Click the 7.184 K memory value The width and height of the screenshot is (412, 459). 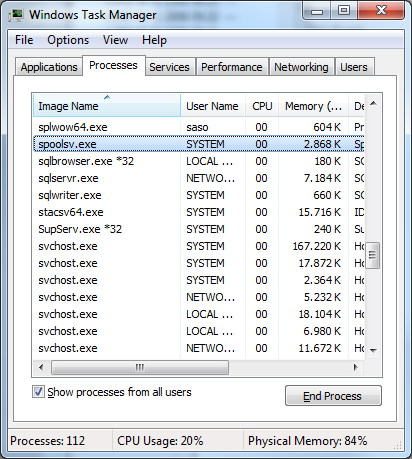click(322, 178)
